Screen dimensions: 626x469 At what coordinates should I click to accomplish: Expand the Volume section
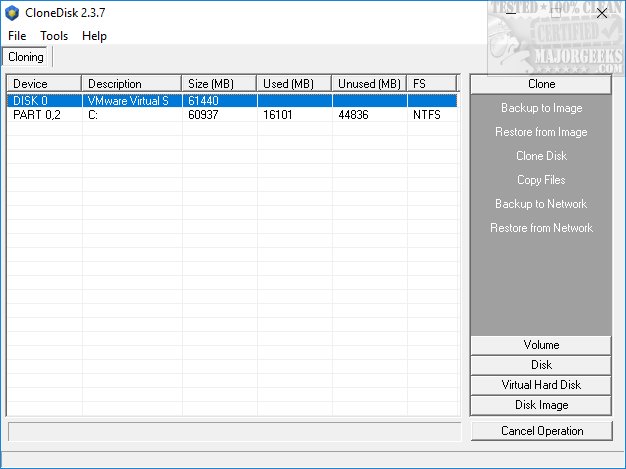pos(541,345)
